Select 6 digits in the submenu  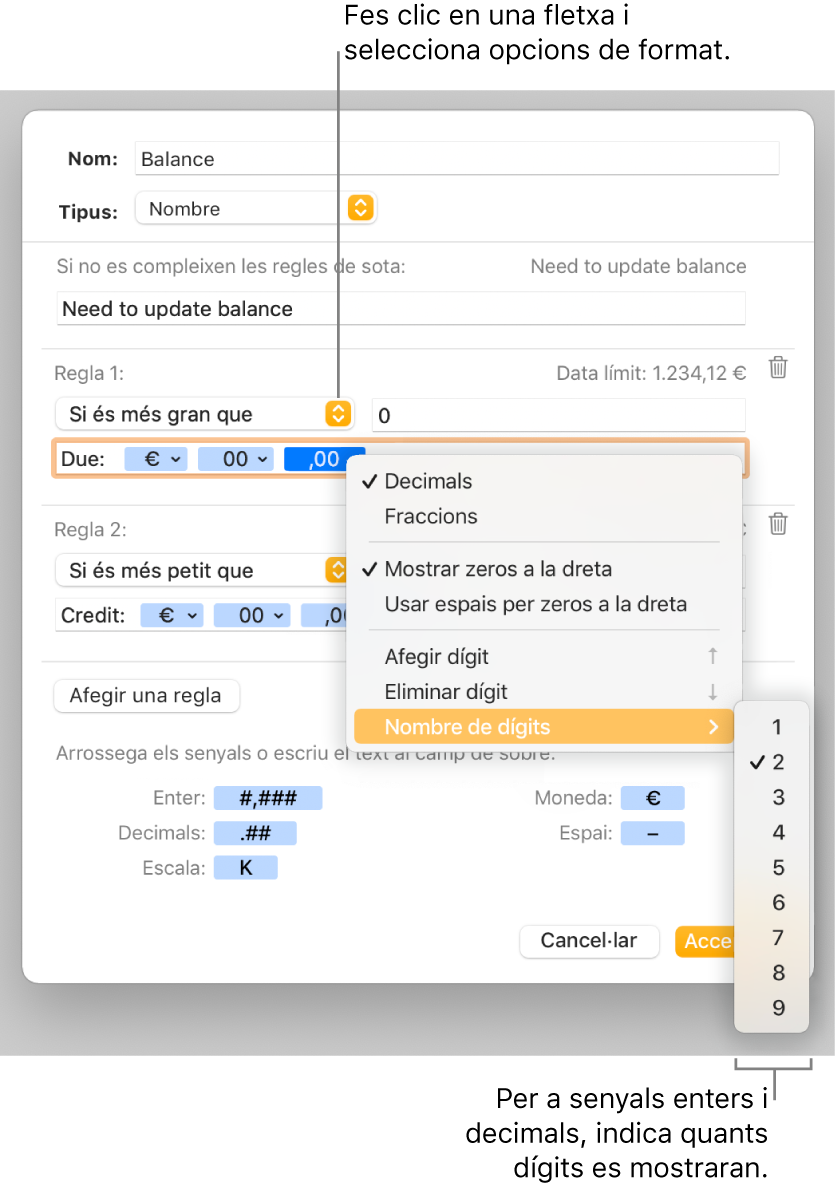[772, 902]
